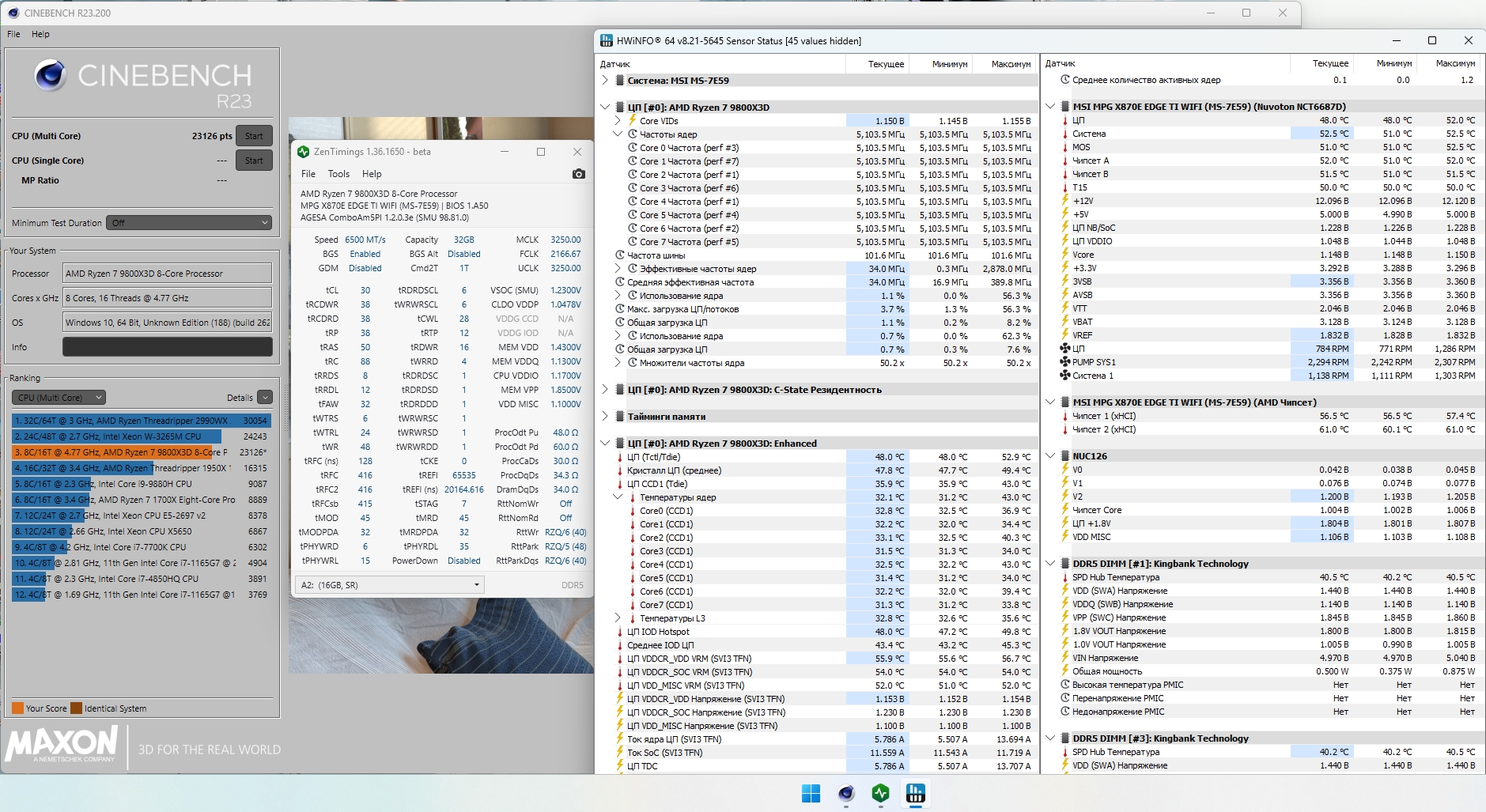The width and height of the screenshot is (1486, 812).
Task: Start the CPU (Single Core) test
Action: coord(254,161)
